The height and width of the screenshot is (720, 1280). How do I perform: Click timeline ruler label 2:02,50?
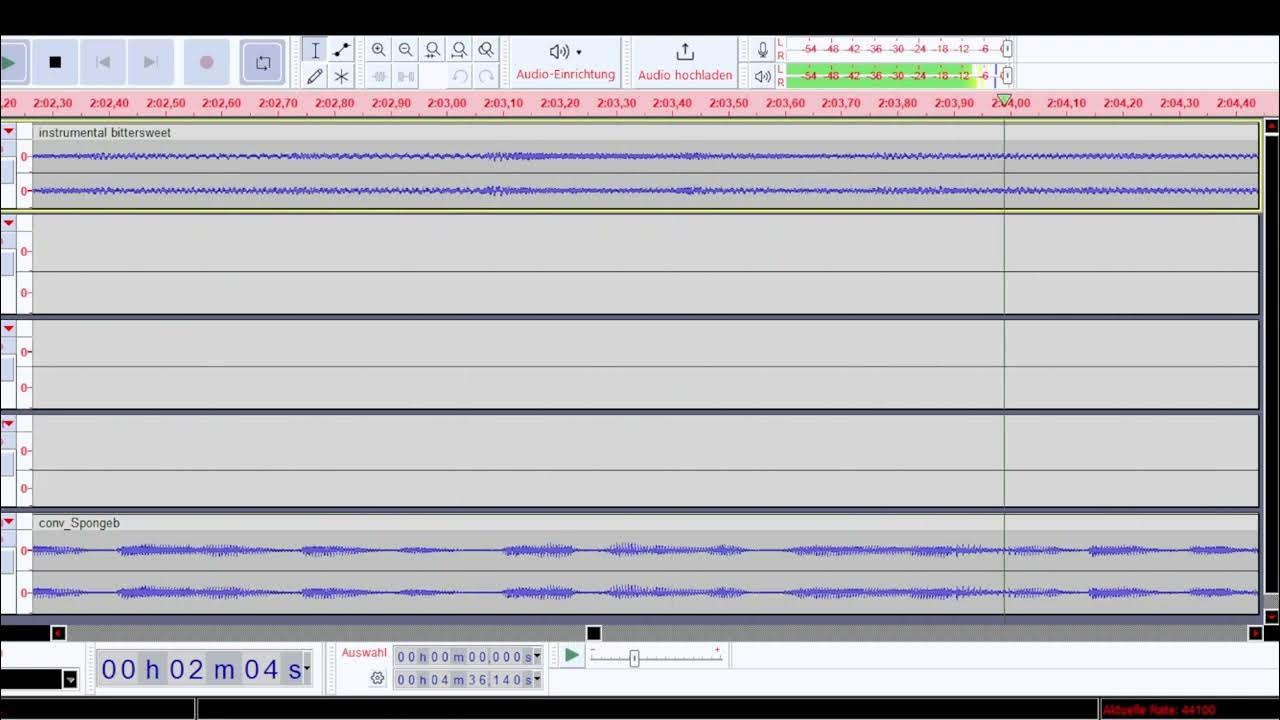(x=165, y=103)
